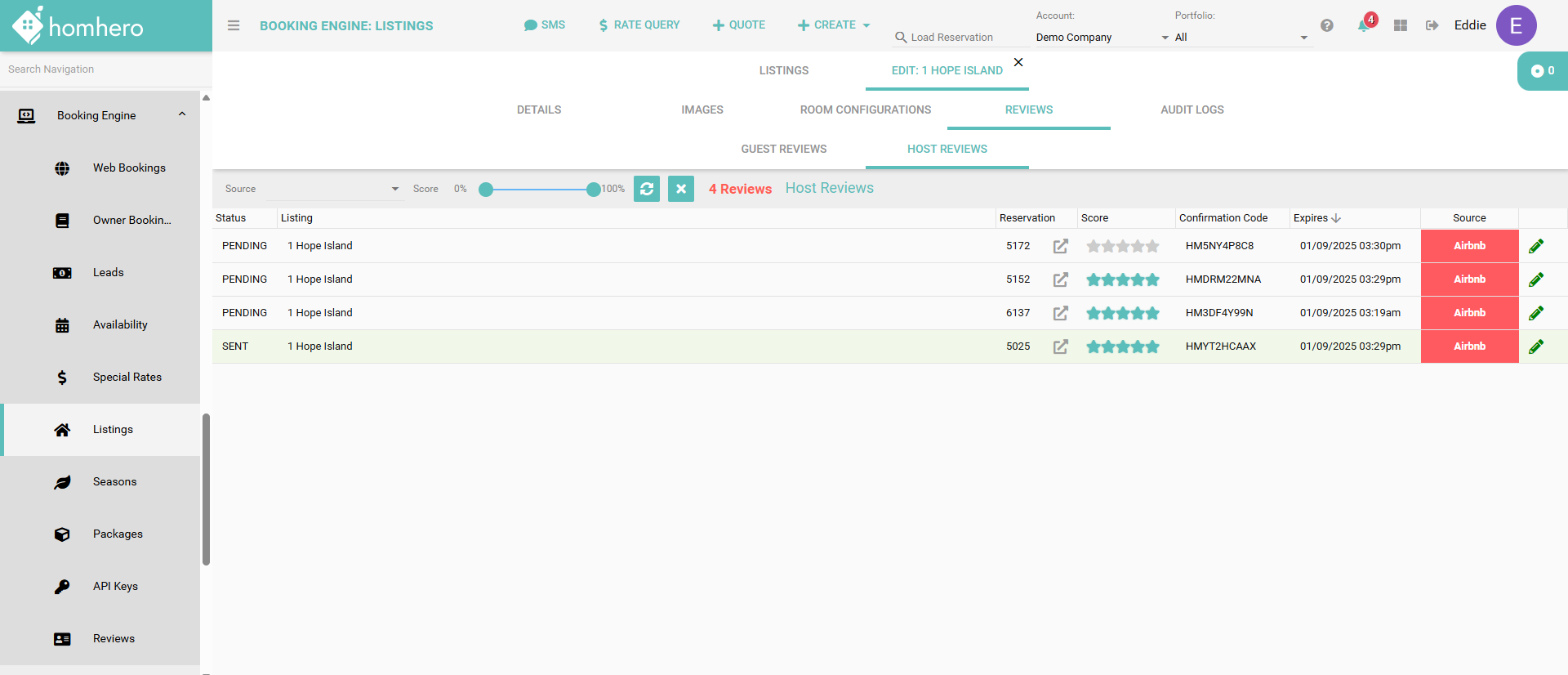Switch to the Guest Reviews tab
1568x675 pixels.
pyautogui.click(x=783, y=149)
